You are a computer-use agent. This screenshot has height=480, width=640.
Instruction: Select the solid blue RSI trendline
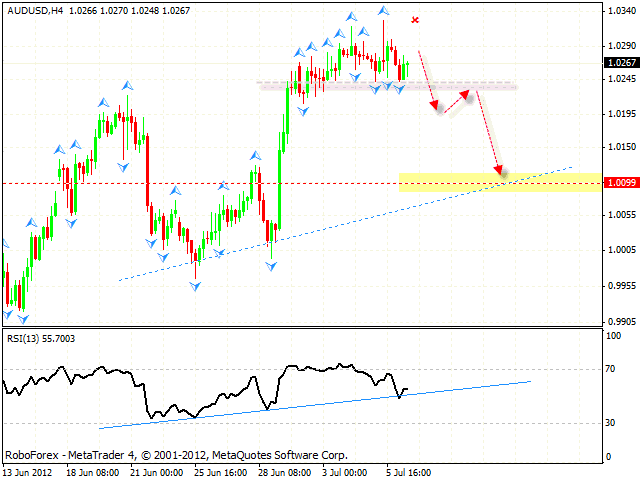coord(300,405)
